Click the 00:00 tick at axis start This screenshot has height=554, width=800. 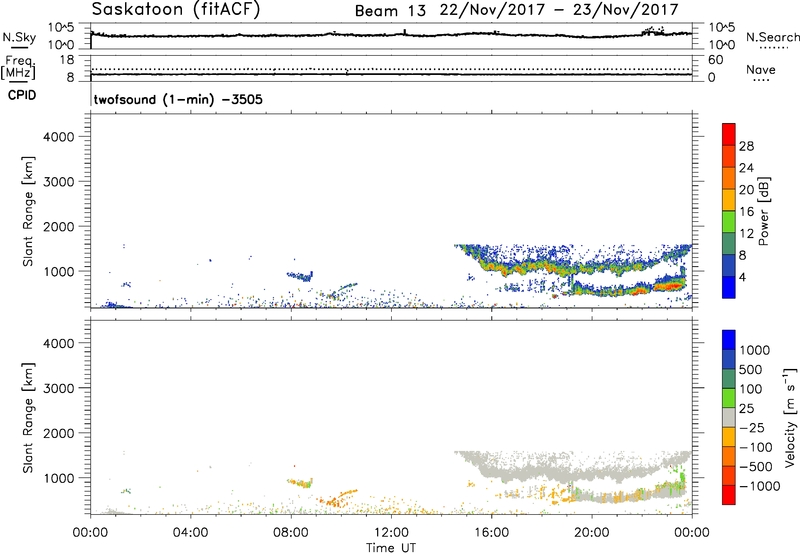click(90, 533)
